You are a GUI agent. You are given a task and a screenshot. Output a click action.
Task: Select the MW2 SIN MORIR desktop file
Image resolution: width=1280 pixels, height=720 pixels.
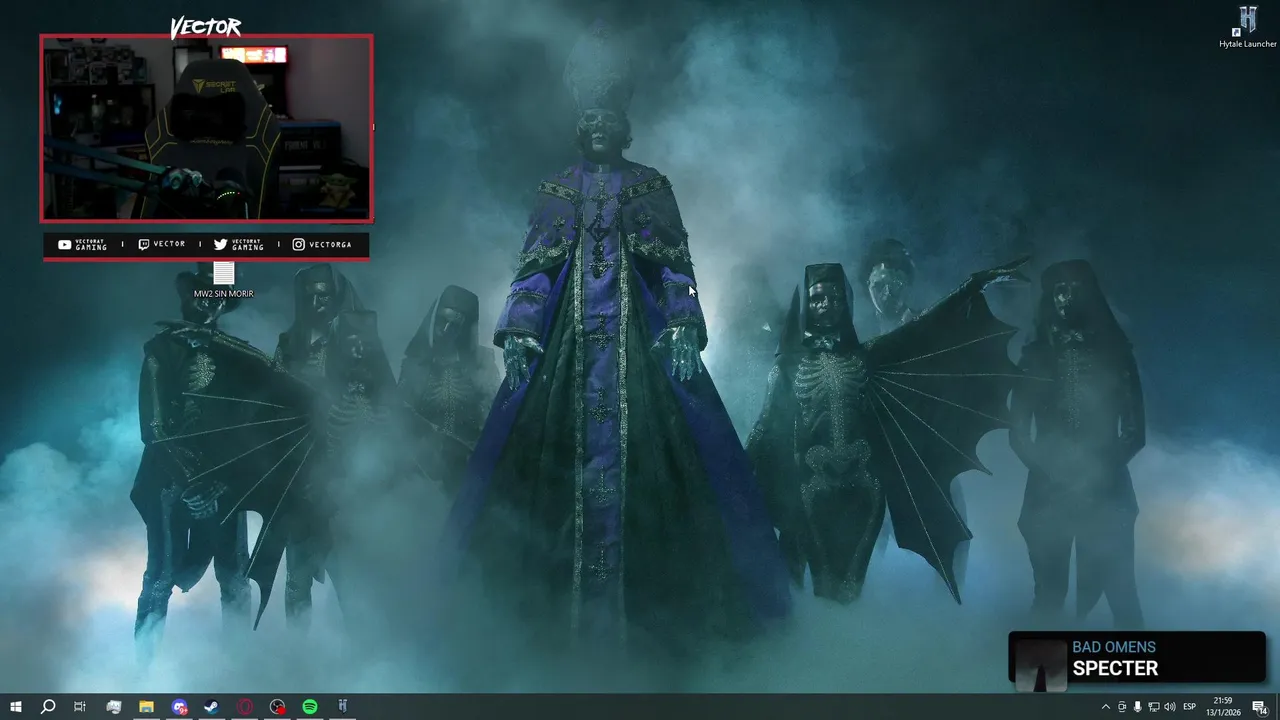pyautogui.click(x=223, y=280)
